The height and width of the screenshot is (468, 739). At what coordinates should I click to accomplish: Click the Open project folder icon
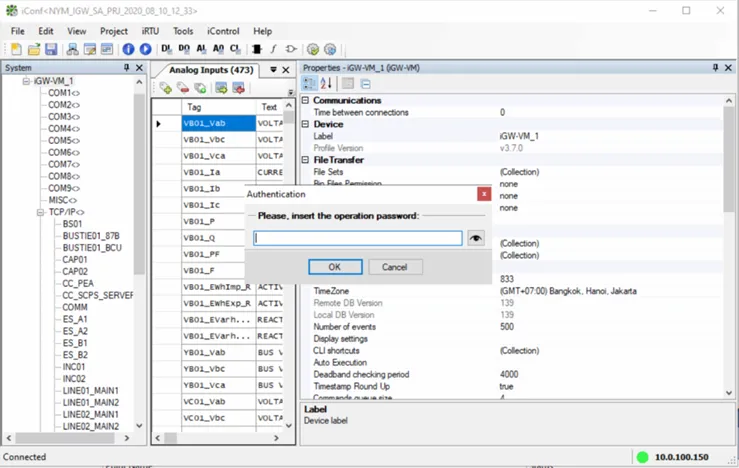[x=33, y=49]
